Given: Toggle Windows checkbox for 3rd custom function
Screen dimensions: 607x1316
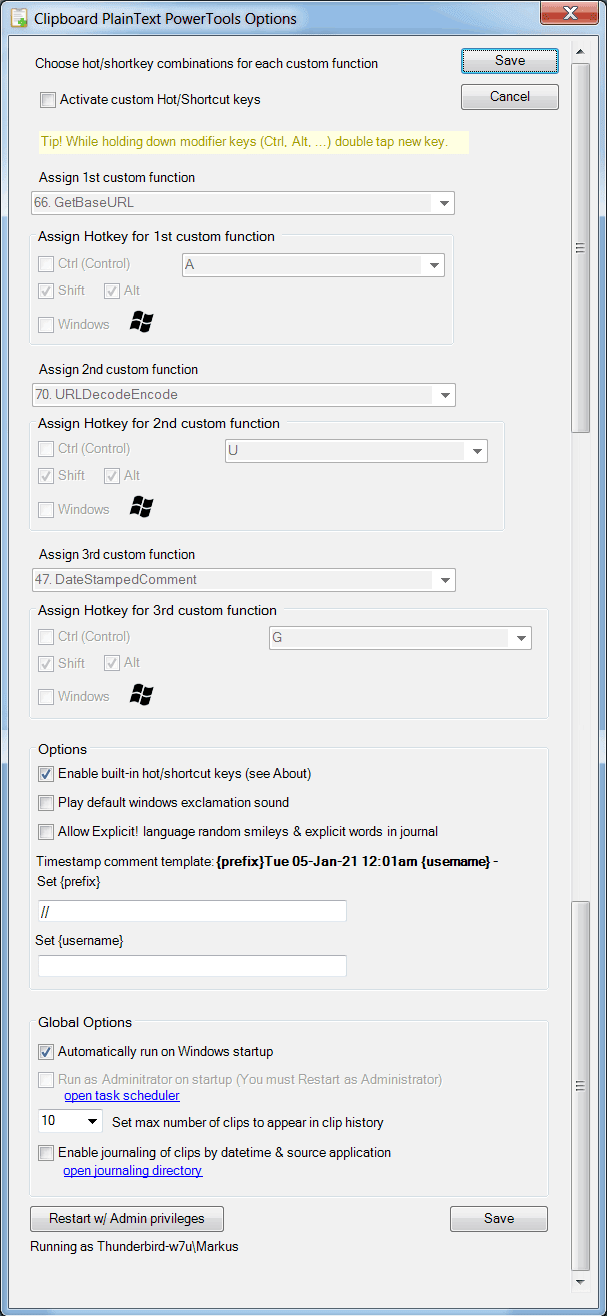Looking at the screenshot, I should coord(46,697).
